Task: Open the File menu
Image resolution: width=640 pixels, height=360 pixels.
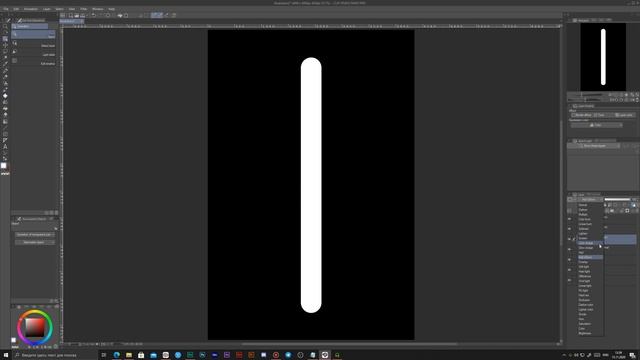Action: 6,9
